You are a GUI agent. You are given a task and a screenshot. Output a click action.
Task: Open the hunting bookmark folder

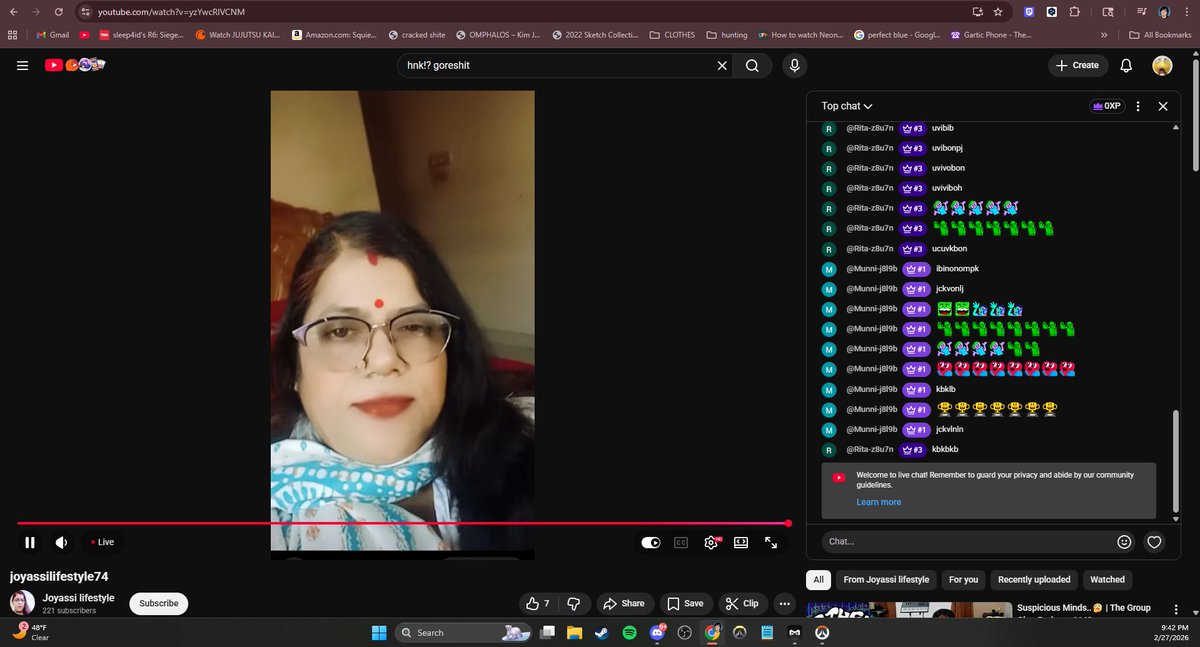(x=727, y=34)
